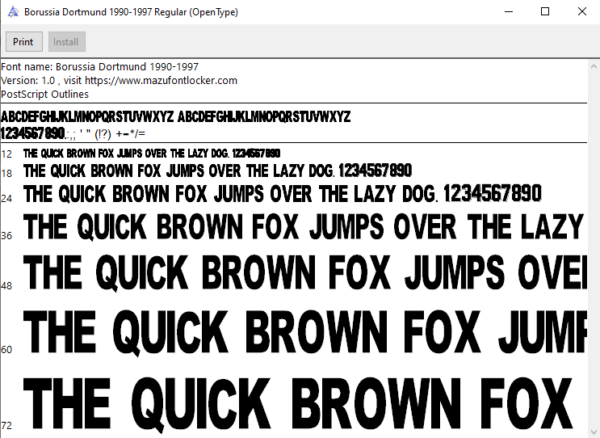Click the font viewer app icon in title bar

(13, 12)
